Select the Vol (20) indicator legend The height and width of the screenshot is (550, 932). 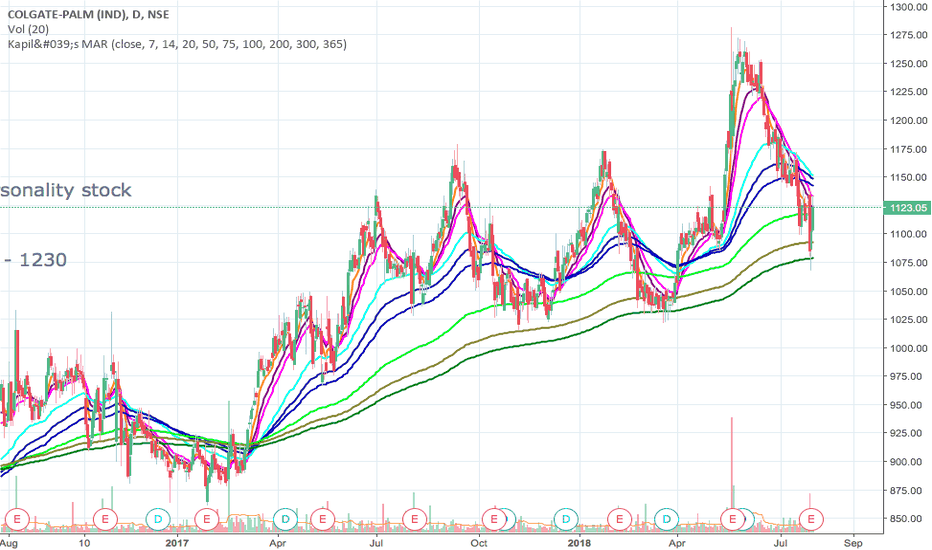tap(28, 29)
